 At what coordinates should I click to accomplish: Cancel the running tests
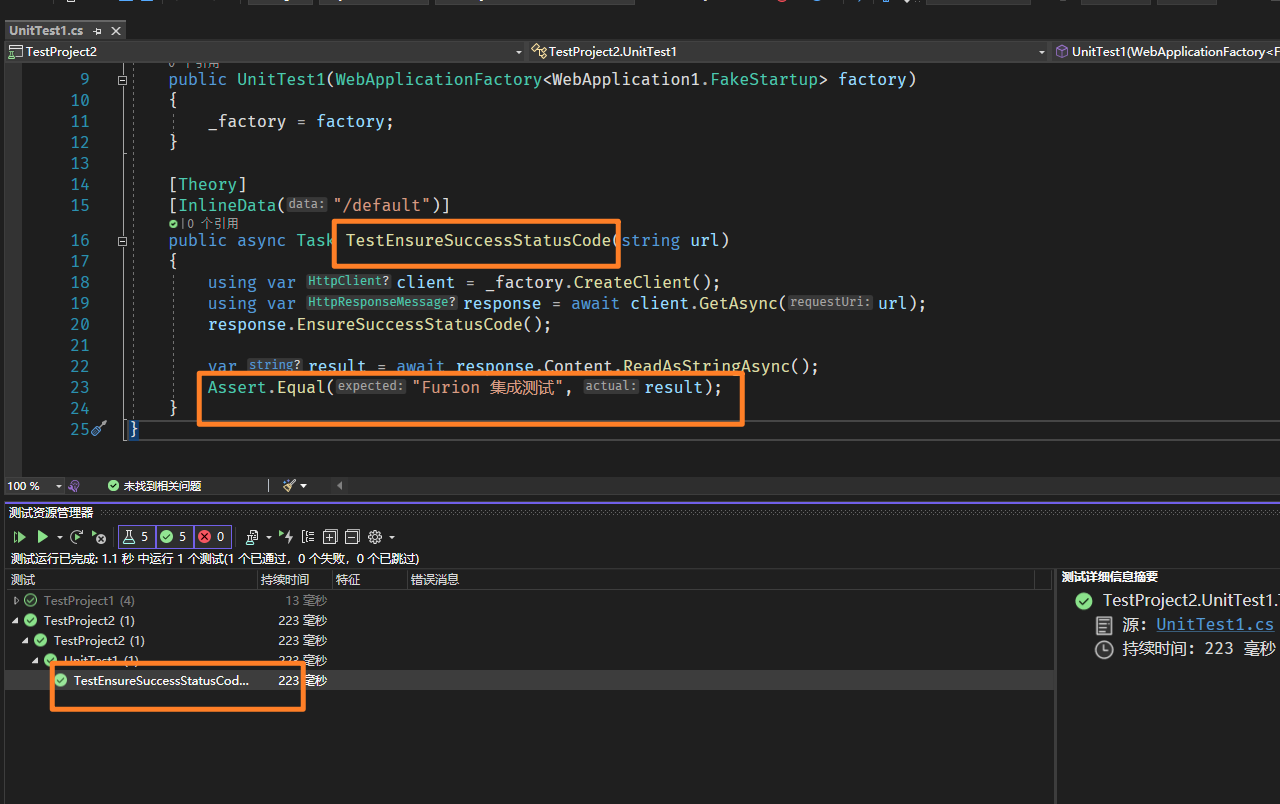(98, 537)
